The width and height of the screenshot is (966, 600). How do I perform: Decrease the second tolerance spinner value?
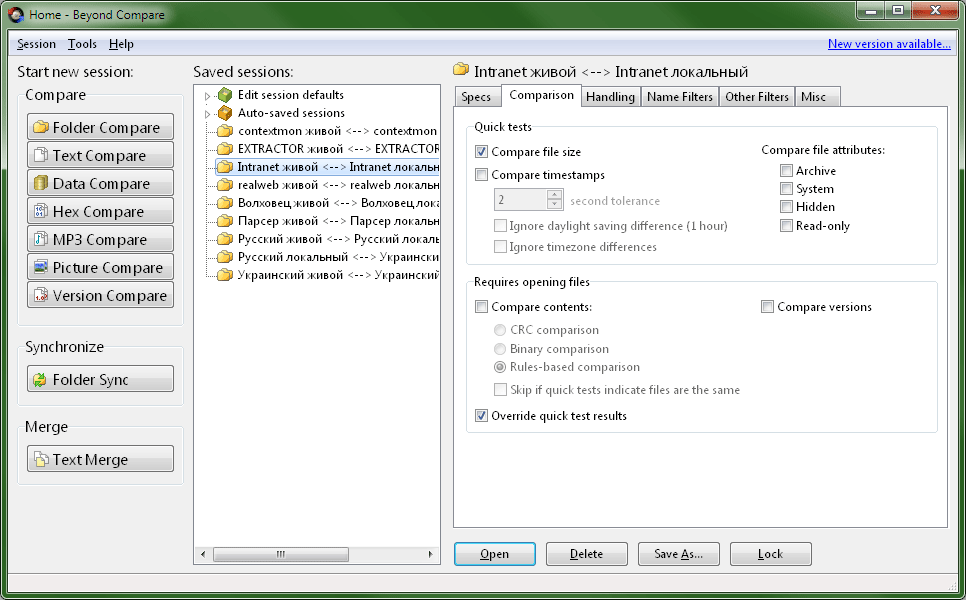point(554,205)
